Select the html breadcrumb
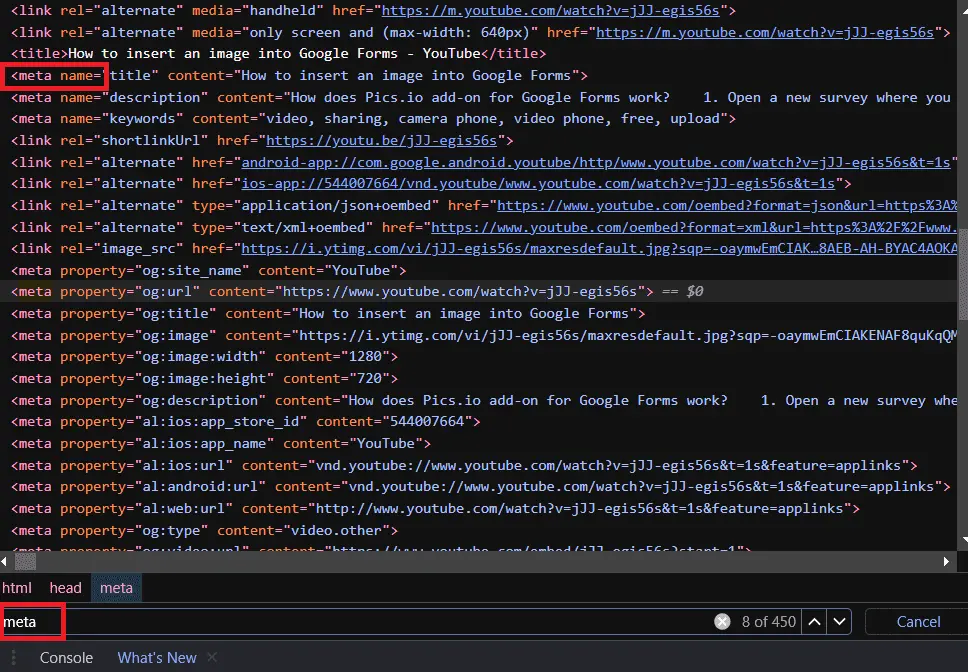 [17, 588]
